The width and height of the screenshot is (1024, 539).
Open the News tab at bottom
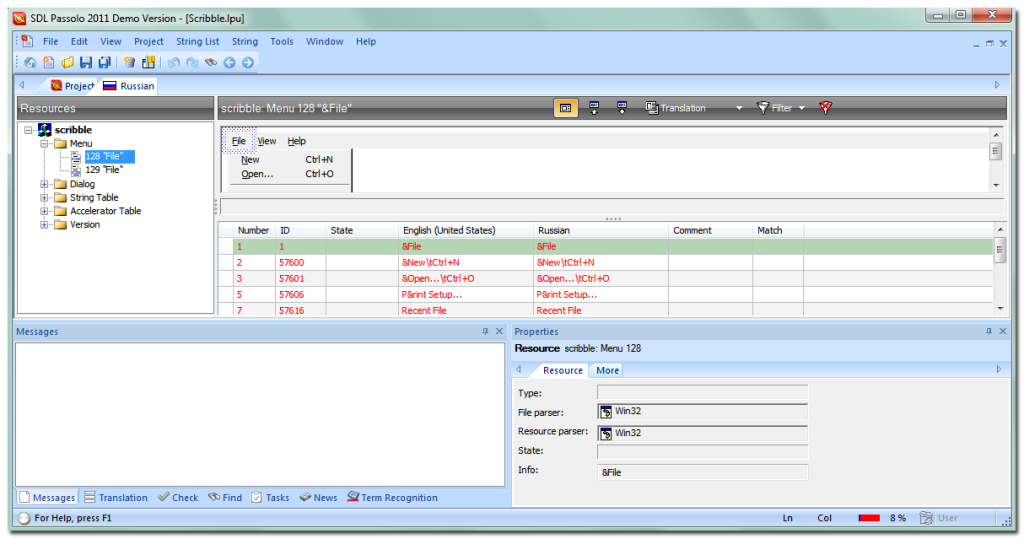coord(319,498)
